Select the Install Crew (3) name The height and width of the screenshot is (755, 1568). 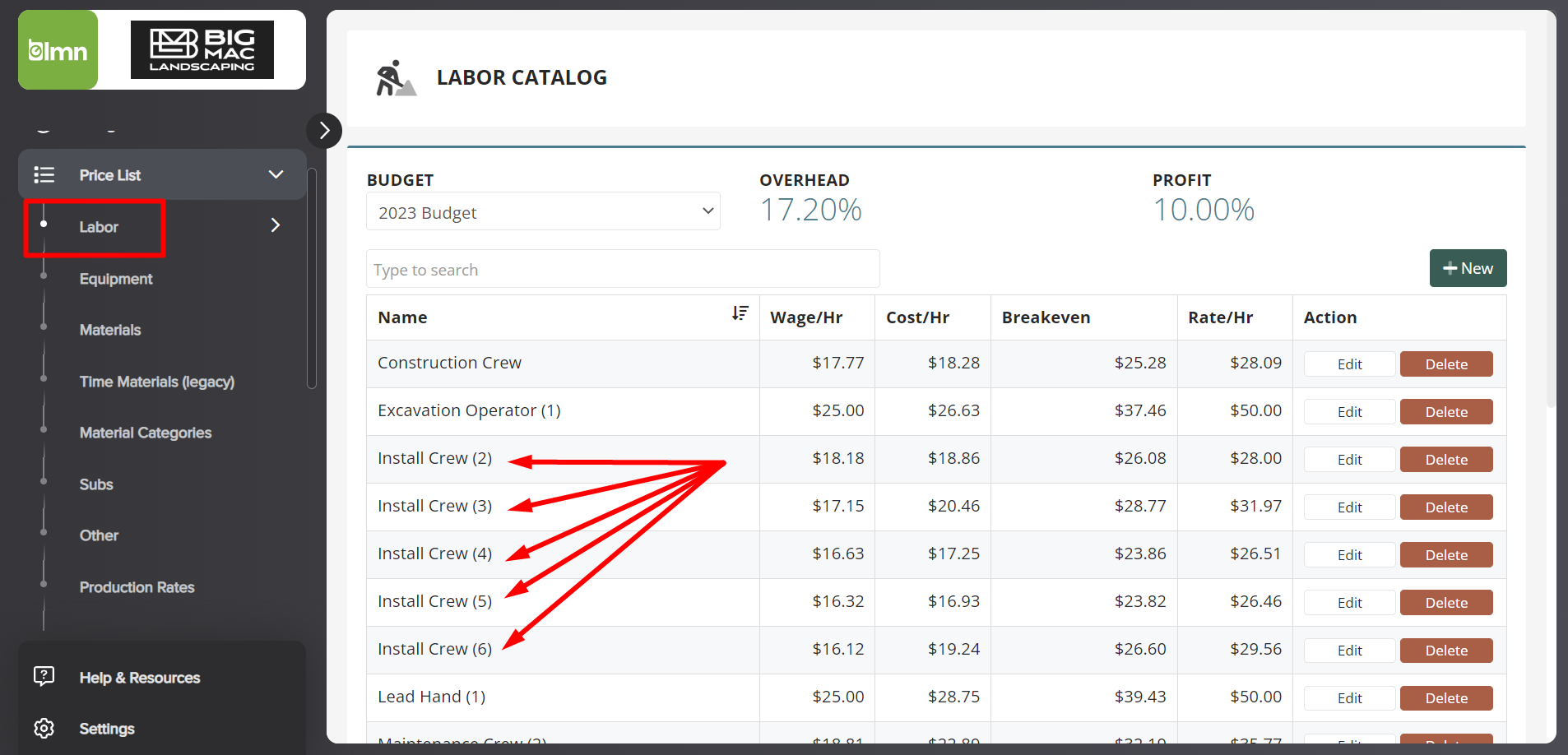pyautogui.click(x=434, y=506)
